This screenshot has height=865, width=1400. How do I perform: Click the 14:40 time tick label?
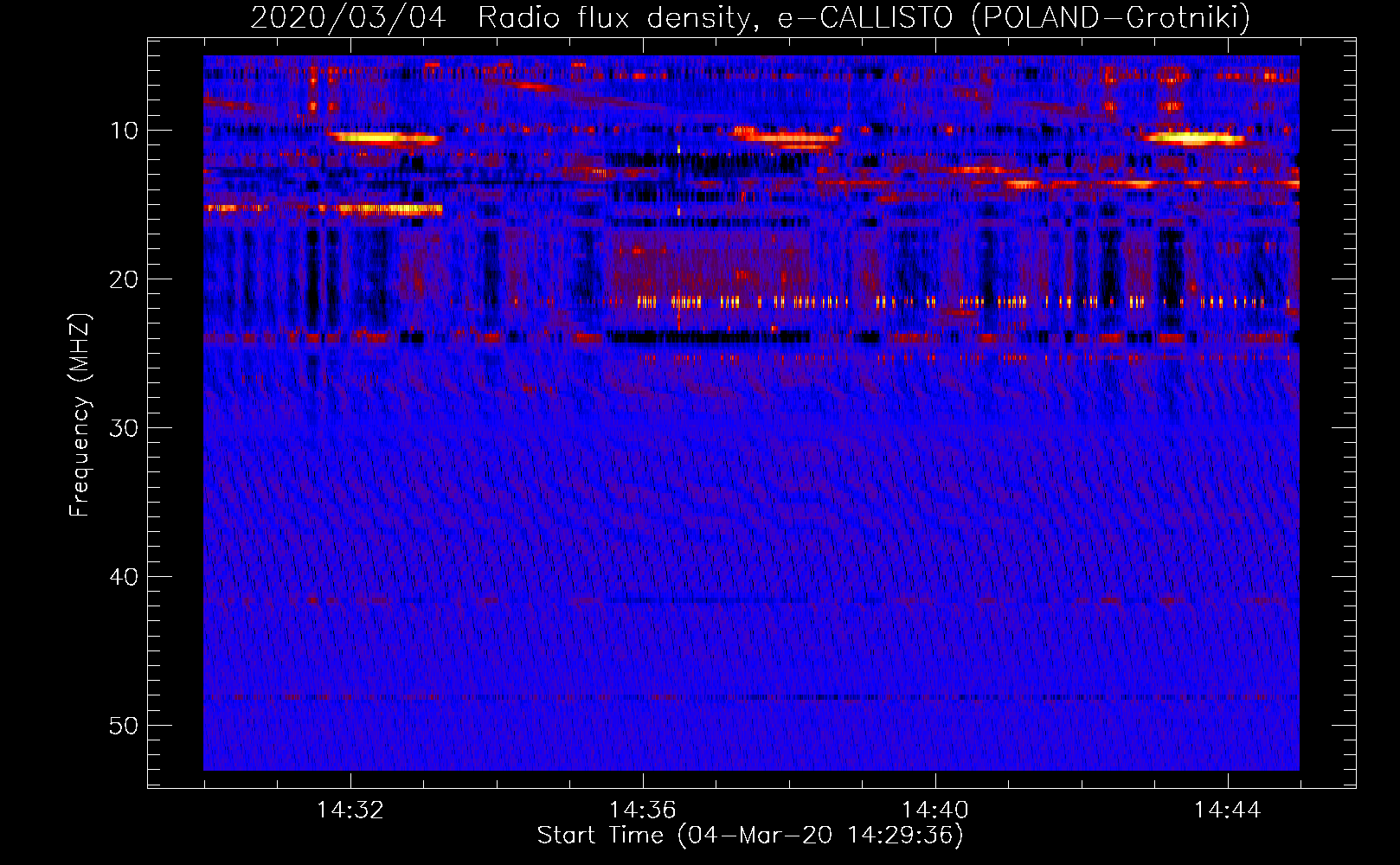point(934,811)
